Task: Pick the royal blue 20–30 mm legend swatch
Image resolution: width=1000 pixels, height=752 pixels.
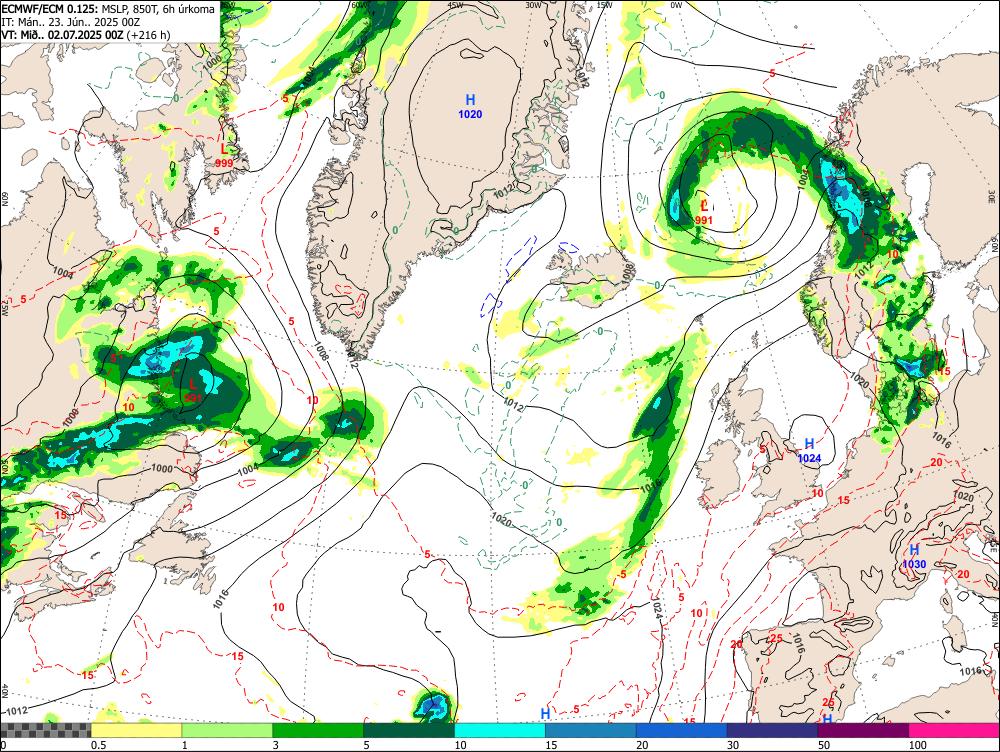Action: click(x=681, y=730)
